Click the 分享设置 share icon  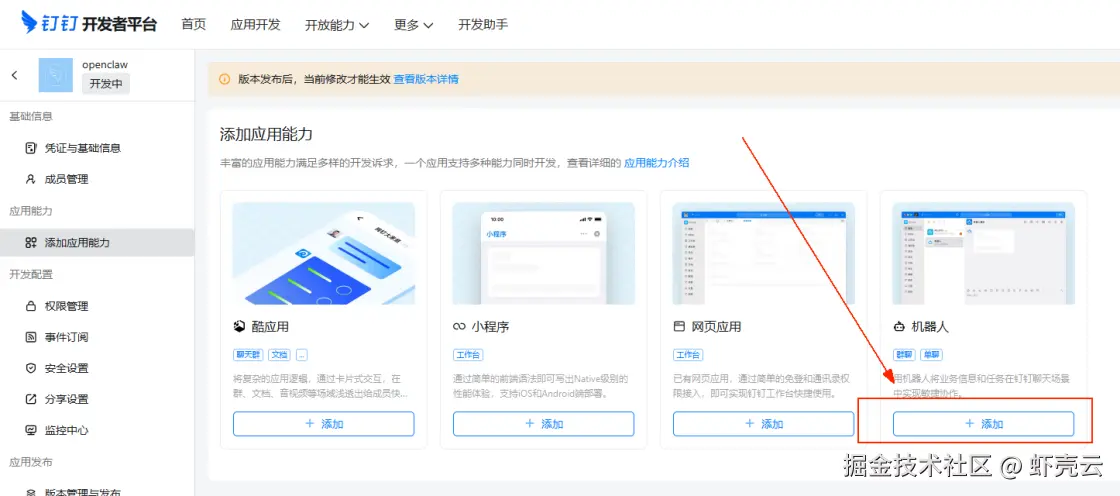pyautogui.click(x=31, y=399)
